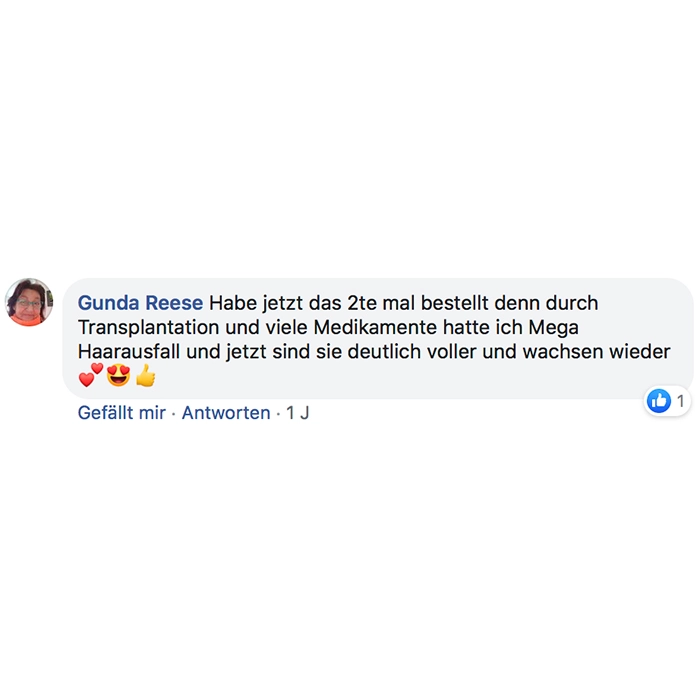Click the word Mega in comment
700x700 pixels.
click(554, 328)
